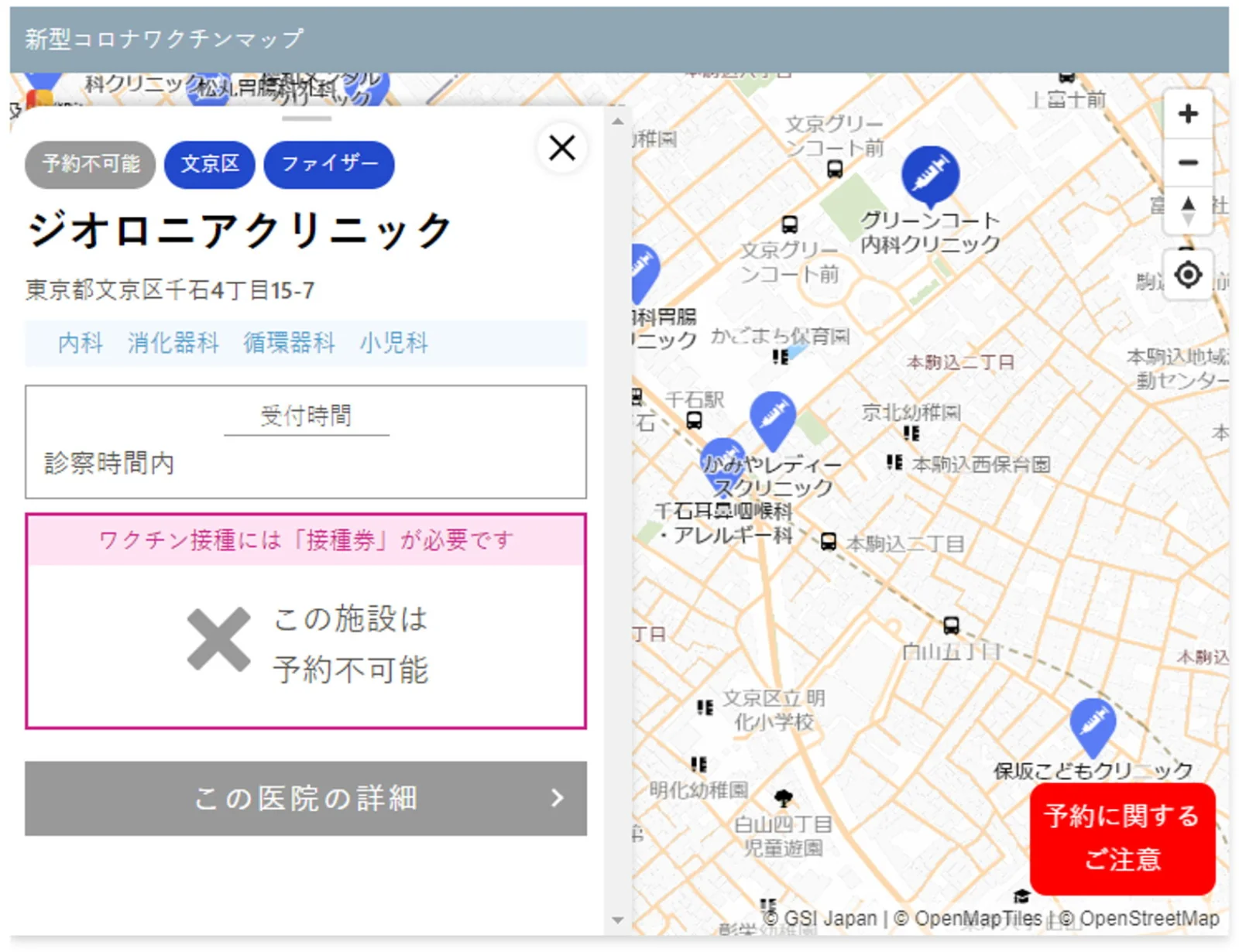Click the 京北幼稚園 map label
The width and height of the screenshot is (1239, 952).
[x=911, y=412]
